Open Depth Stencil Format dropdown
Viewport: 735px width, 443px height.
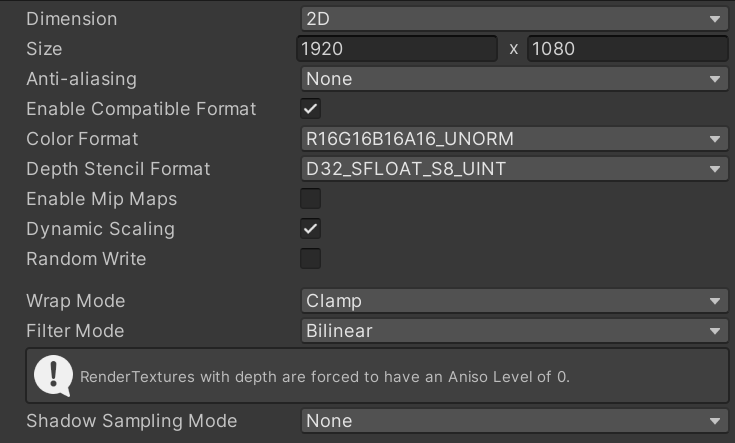[x=513, y=168]
